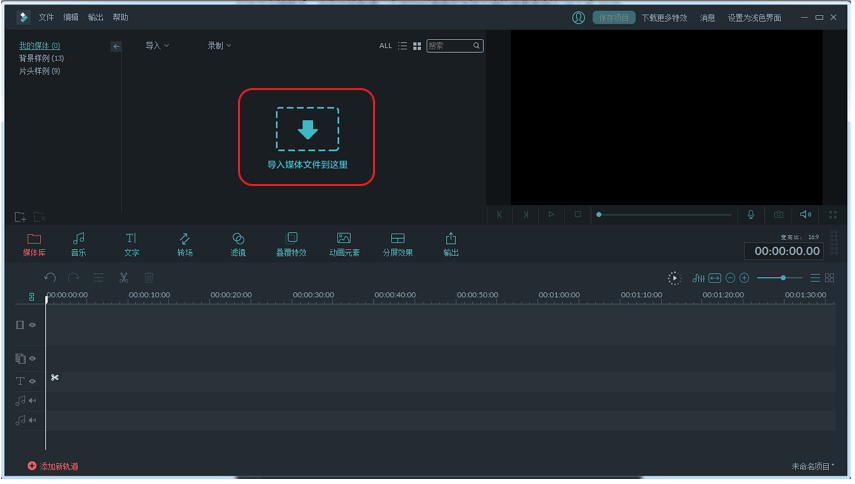Expand the 导入 import dropdown

point(157,46)
